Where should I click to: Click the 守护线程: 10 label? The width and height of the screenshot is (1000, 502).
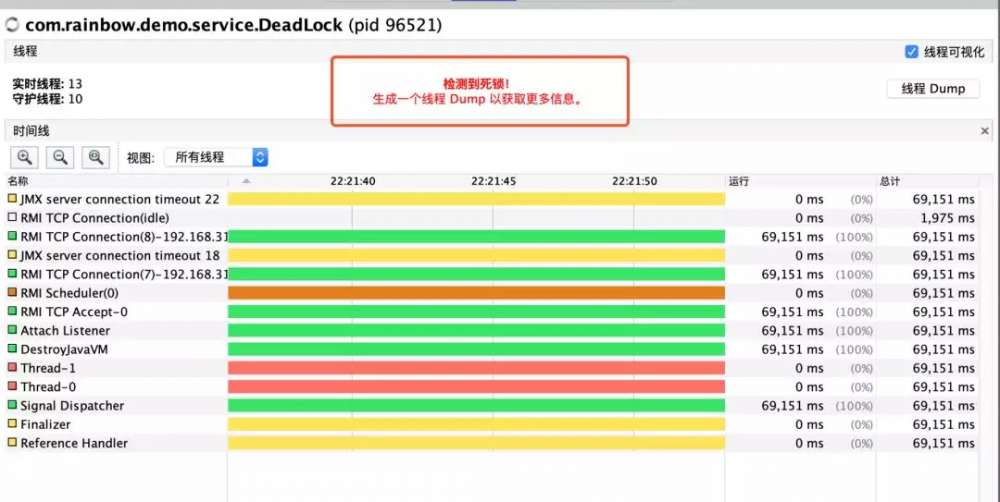[x=47, y=99]
